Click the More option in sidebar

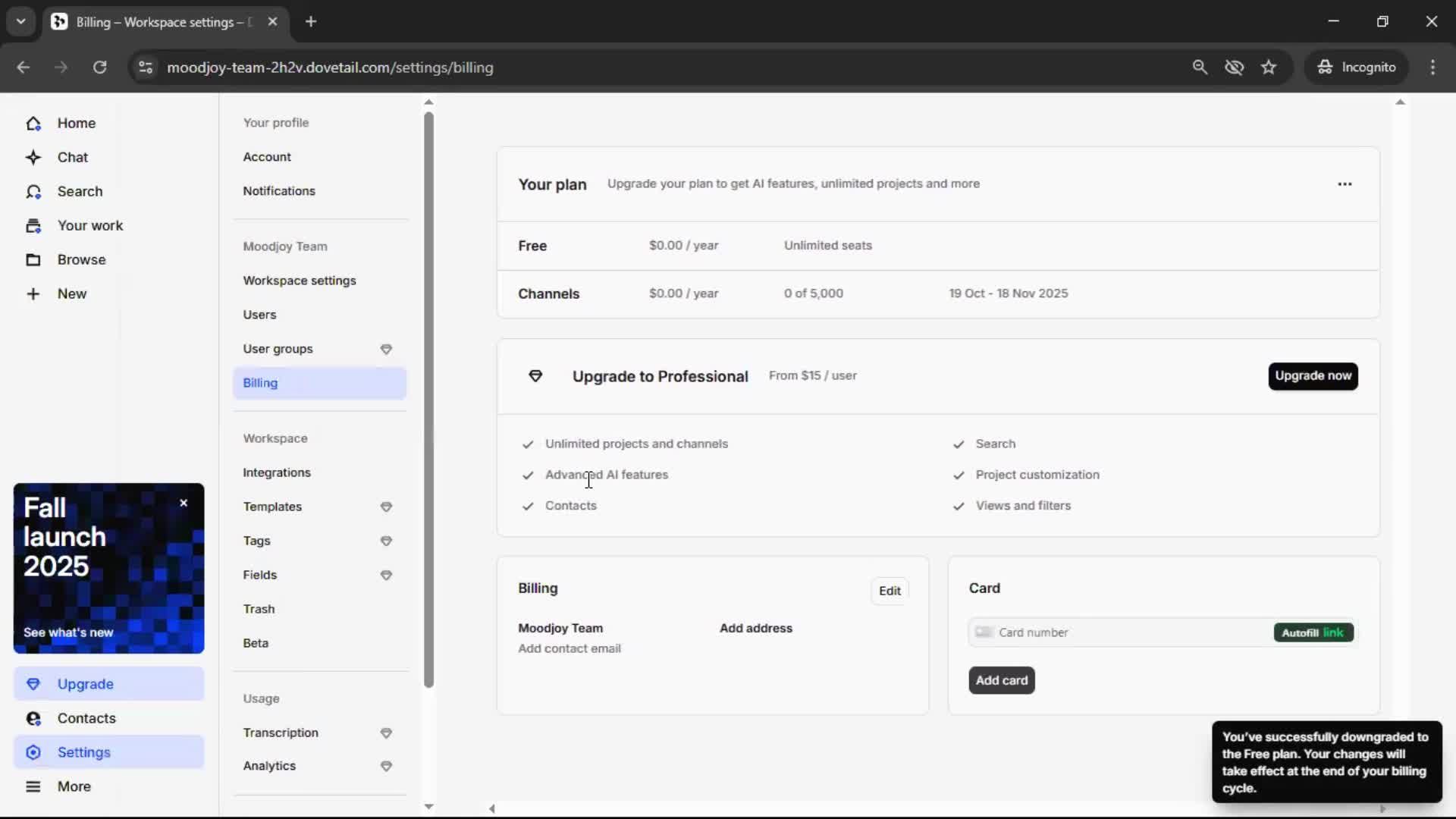point(74,786)
